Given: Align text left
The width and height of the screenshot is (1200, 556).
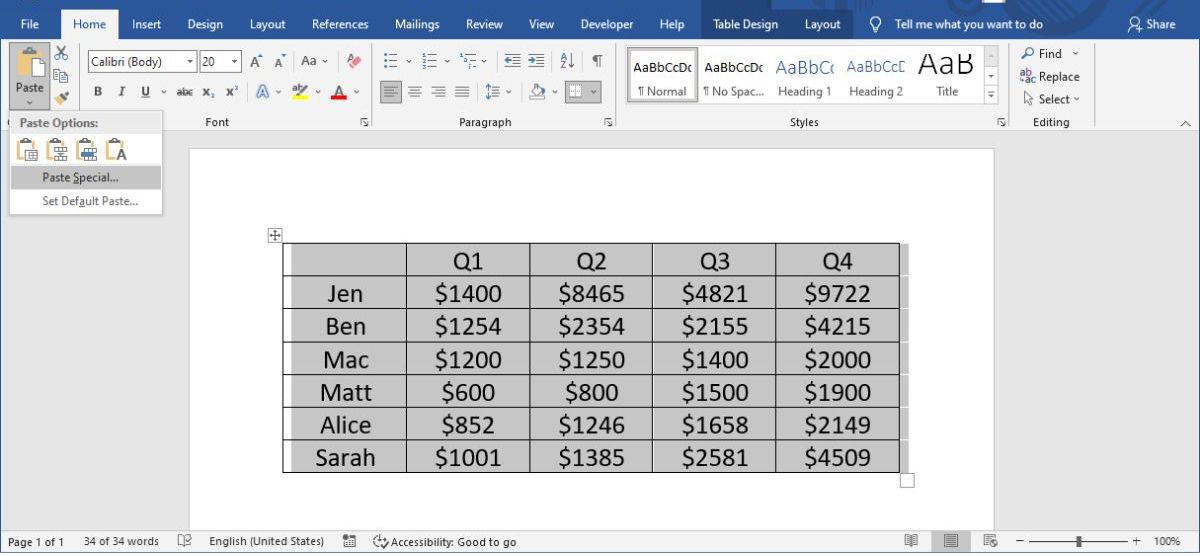Looking at the screenshot, I should [x=391, y=92].
